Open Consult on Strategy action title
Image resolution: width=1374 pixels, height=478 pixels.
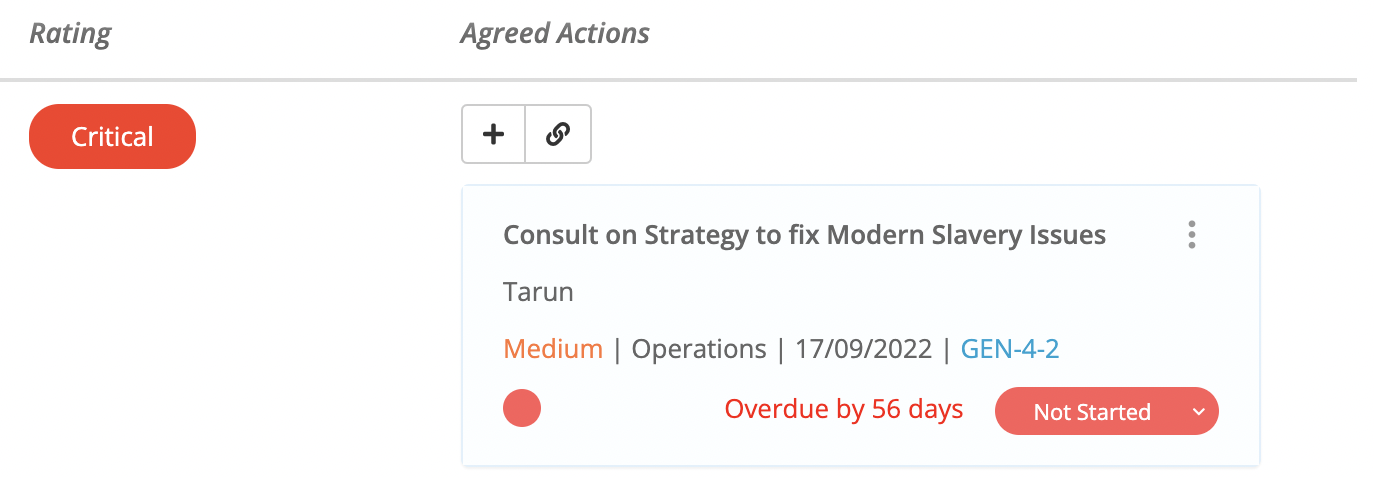coord(804,235)
